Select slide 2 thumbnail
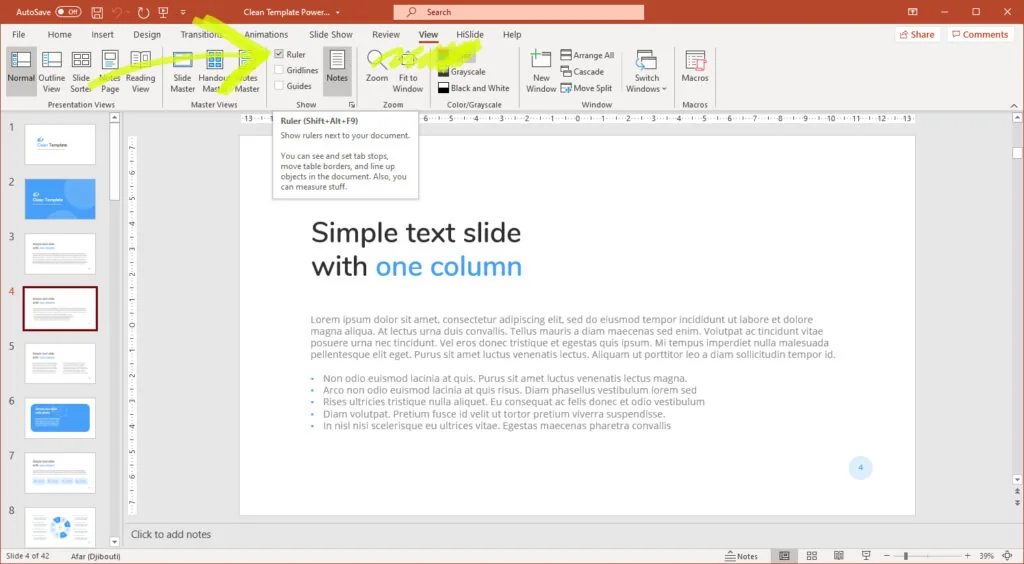 60,199
